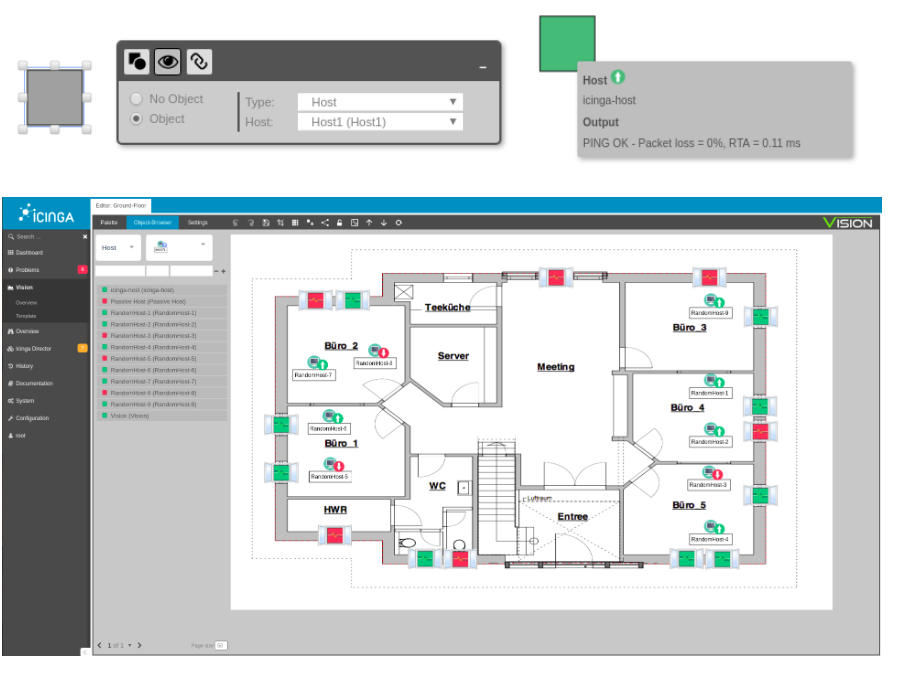Switch to the Palette tab

[x=108, y=222]
